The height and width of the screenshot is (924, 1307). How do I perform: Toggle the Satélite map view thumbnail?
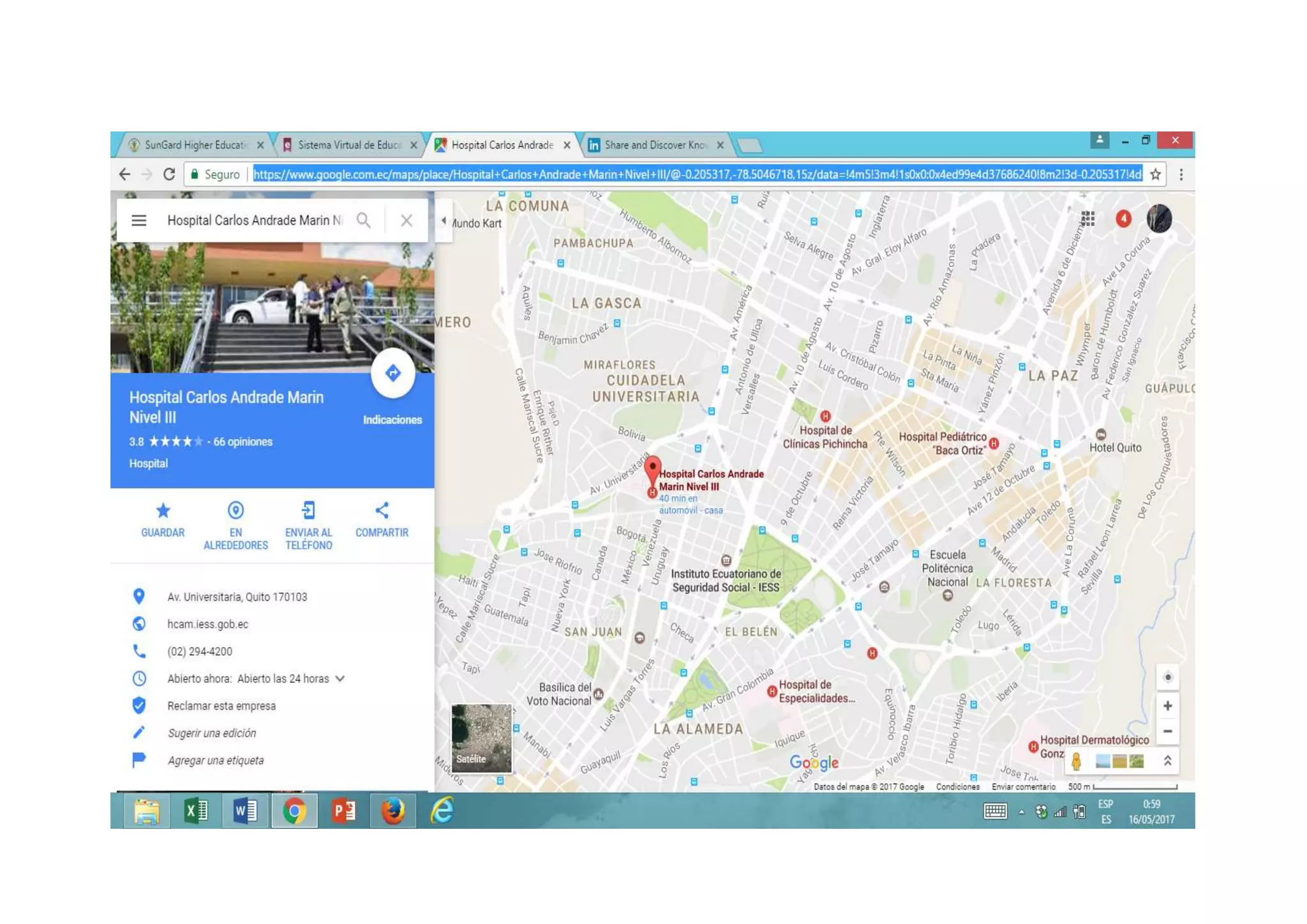(x=481, y=738)
